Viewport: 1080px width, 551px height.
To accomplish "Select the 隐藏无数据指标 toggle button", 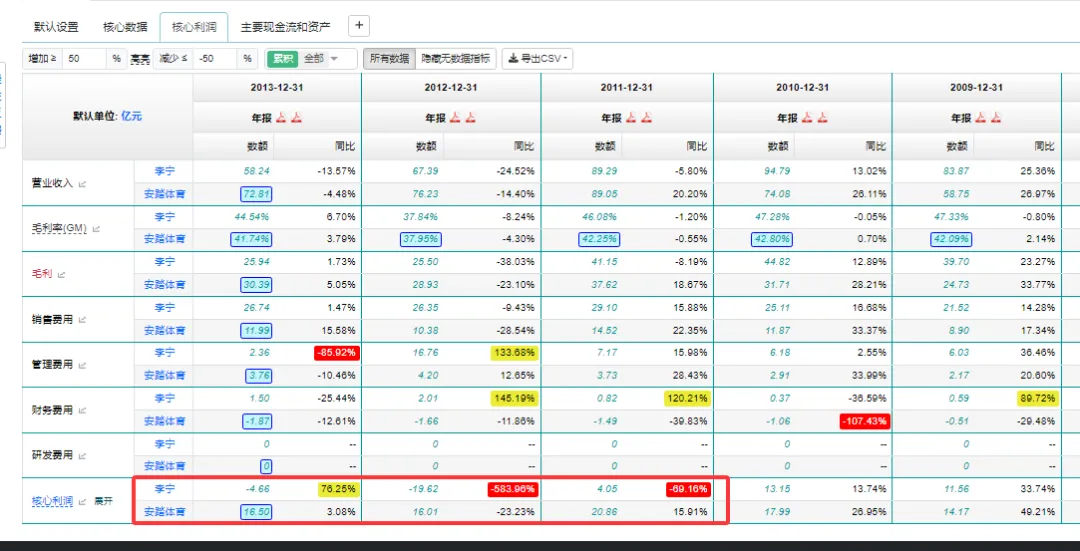I will 456,59.
